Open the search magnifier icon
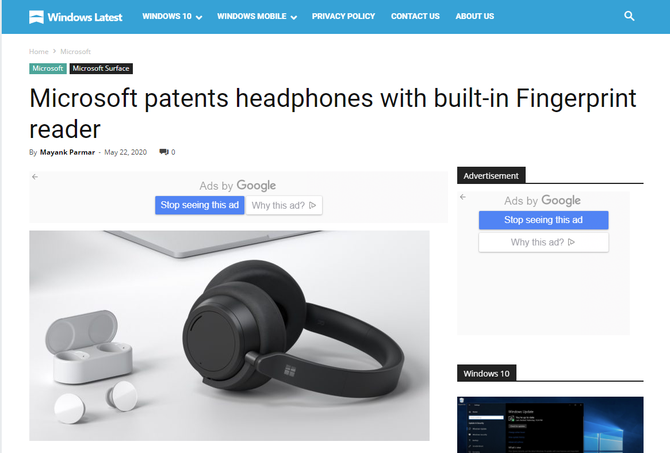 tap(629, 16)
